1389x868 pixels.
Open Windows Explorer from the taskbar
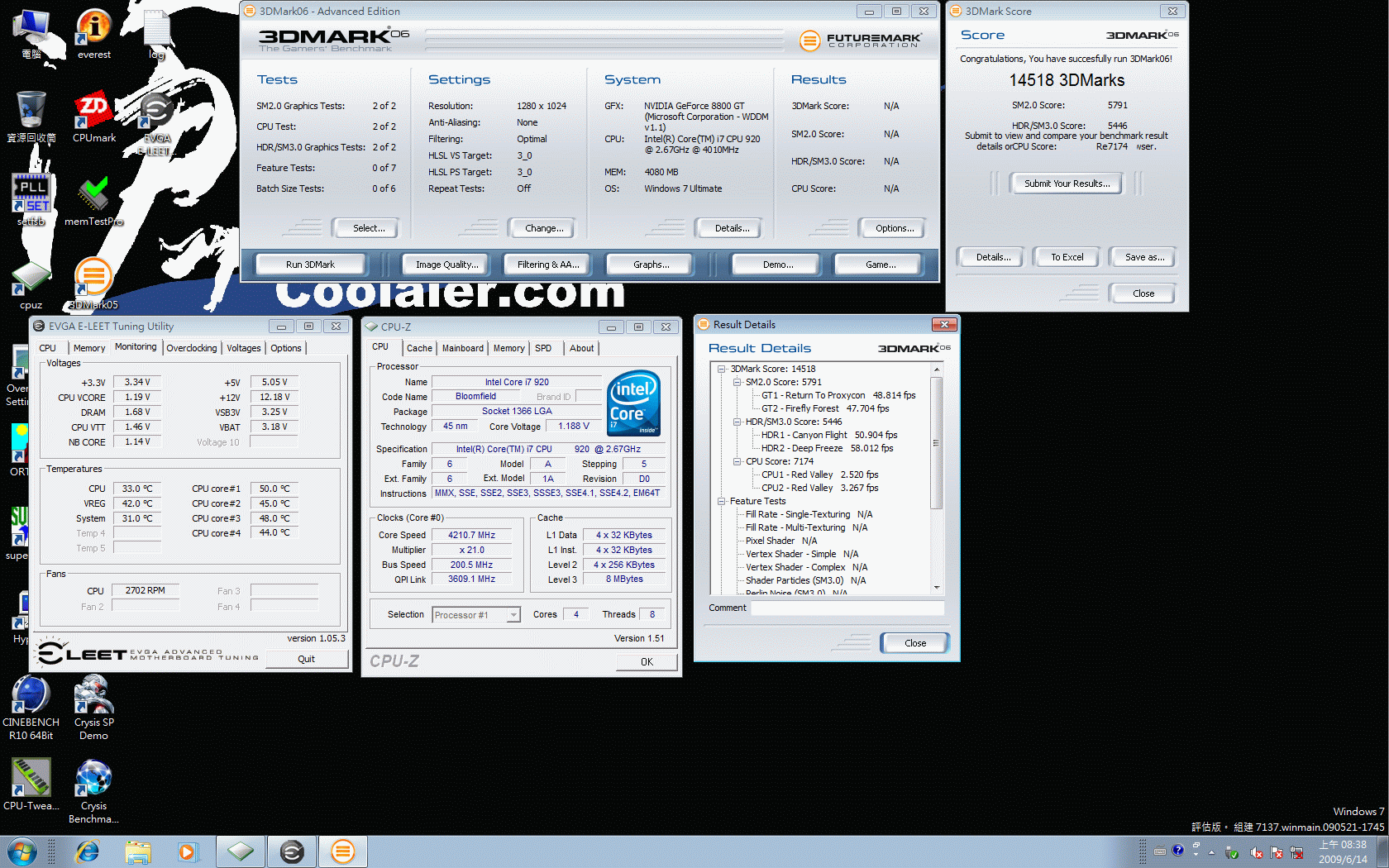coord(138,851)
